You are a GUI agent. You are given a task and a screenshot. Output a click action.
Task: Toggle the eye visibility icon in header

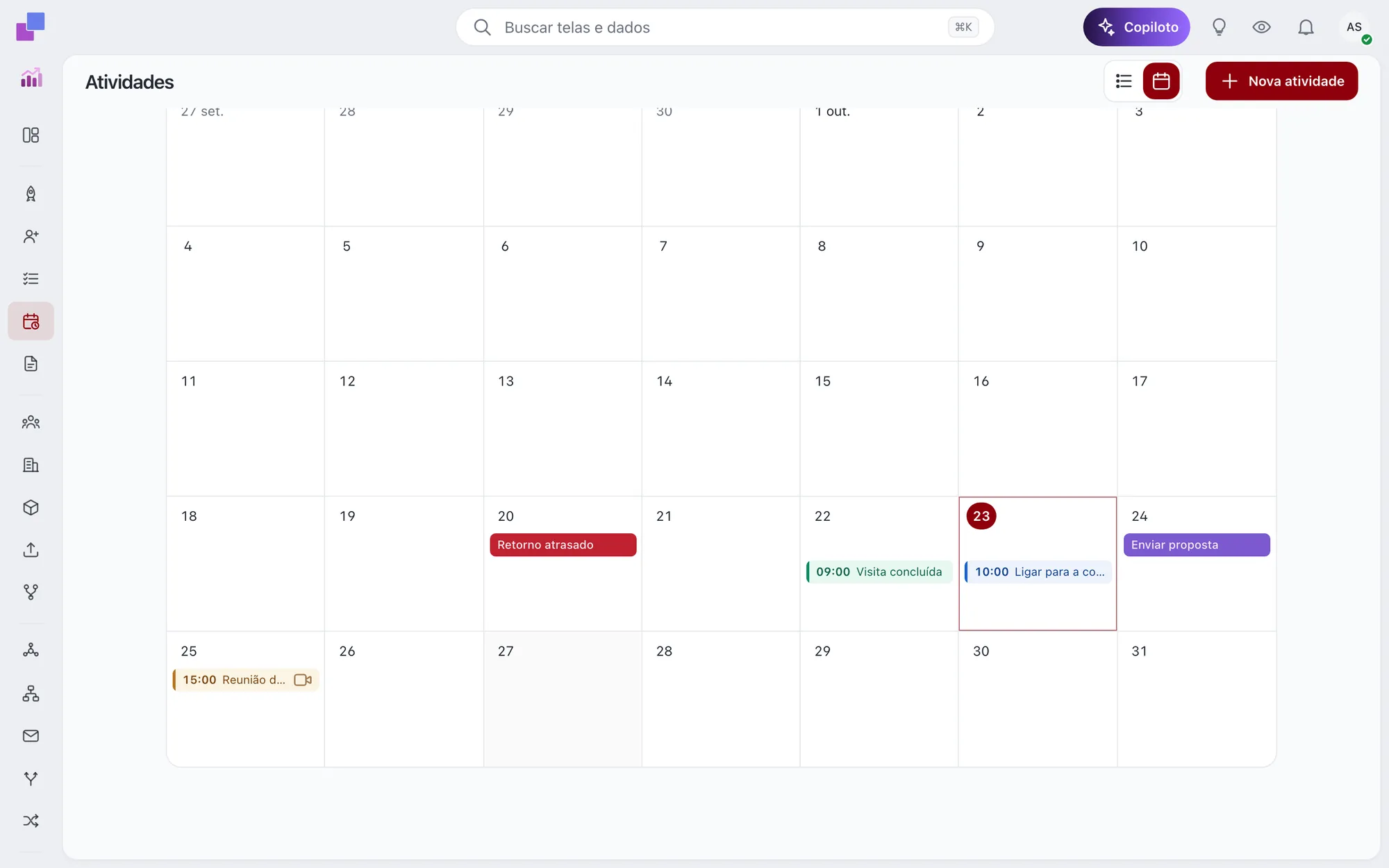tap(1262, 27)
